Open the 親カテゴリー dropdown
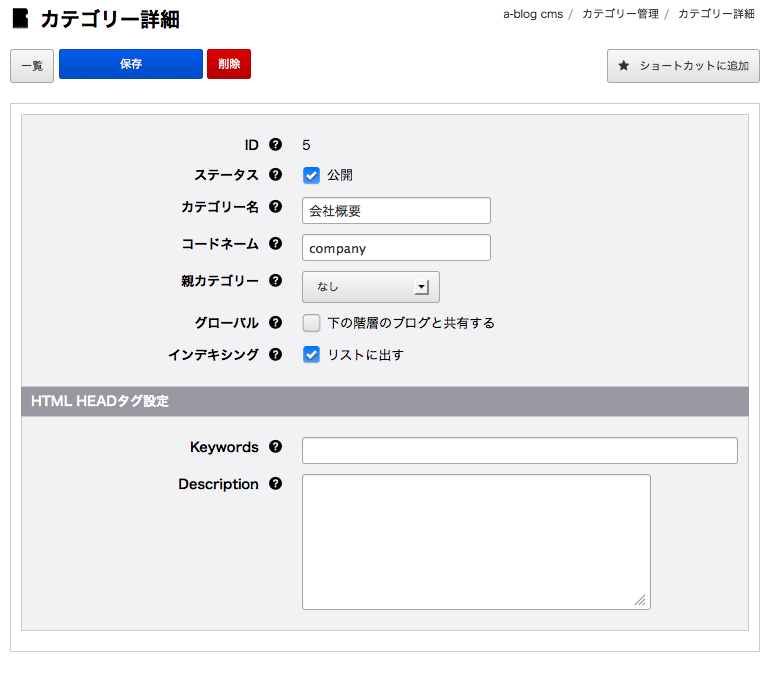Viewport: 775px width, 675px height. [370, 287]
